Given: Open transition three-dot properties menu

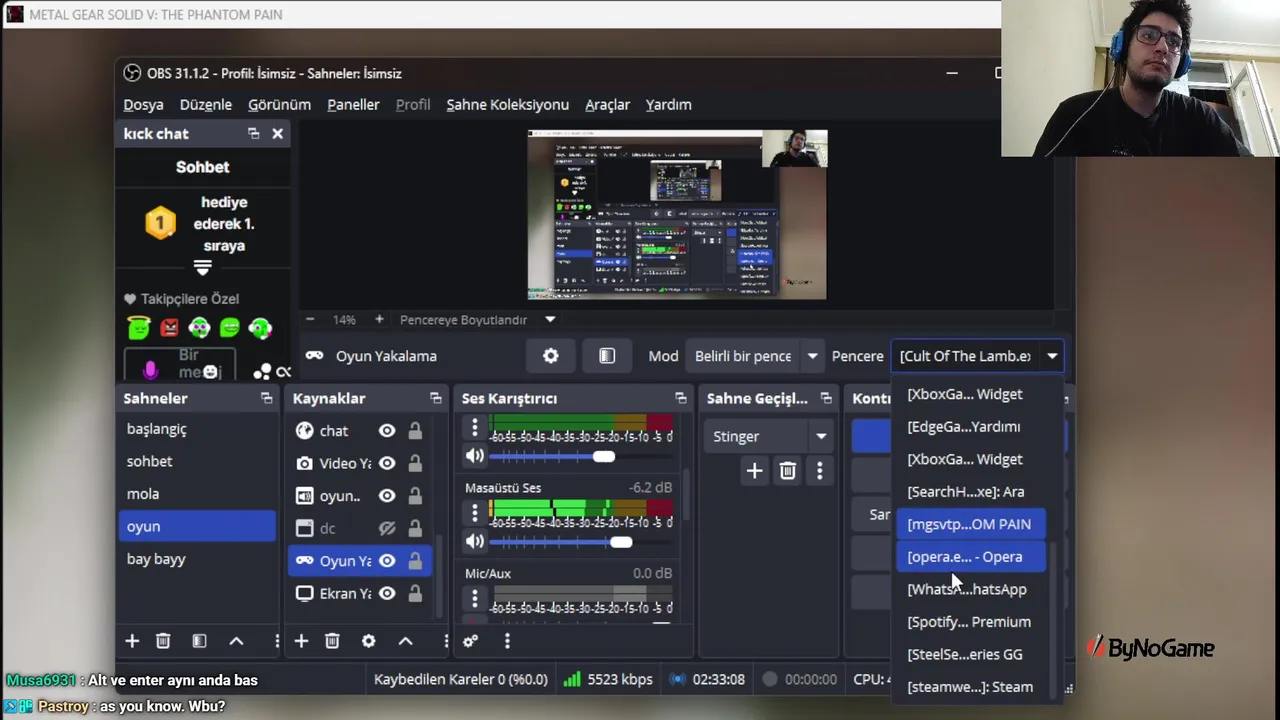Looking at the screenshot, I should click(x=820, y=470).
